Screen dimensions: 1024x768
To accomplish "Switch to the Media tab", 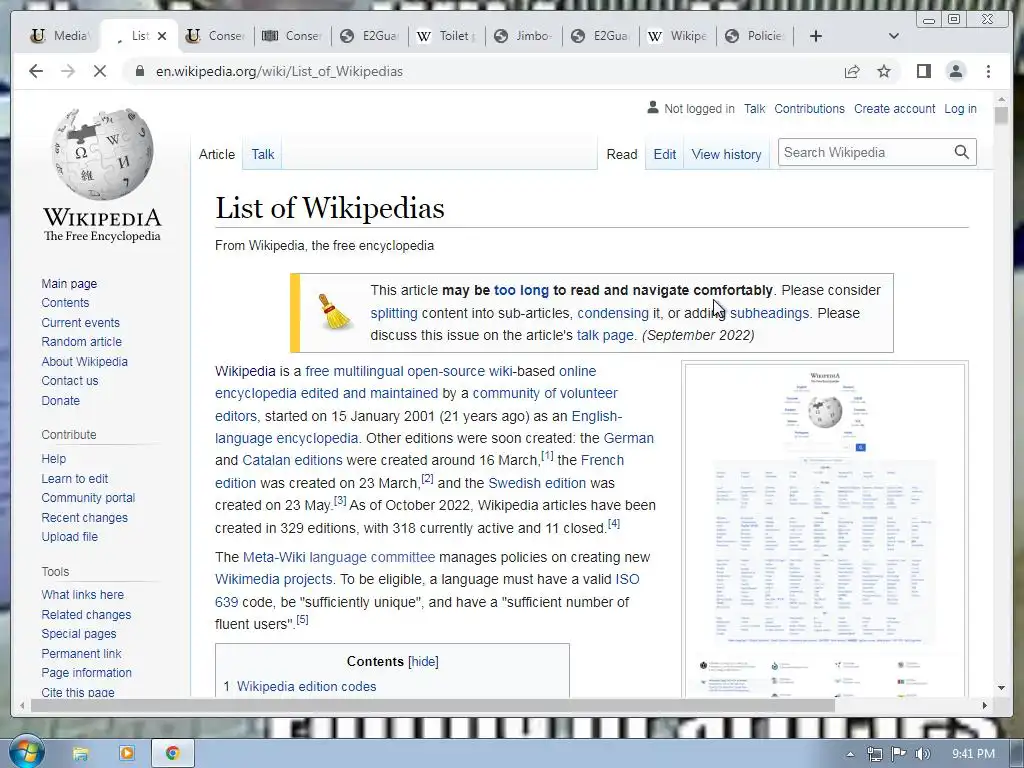I will 60,36.
